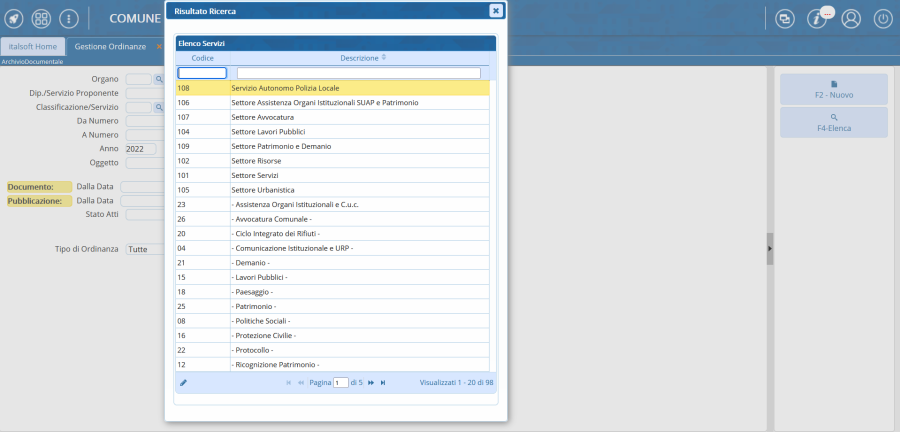This screenshot has width=900, height=432.
Task: Expand the collapsed right side panel arrow
Action: [x=770, y=248]
